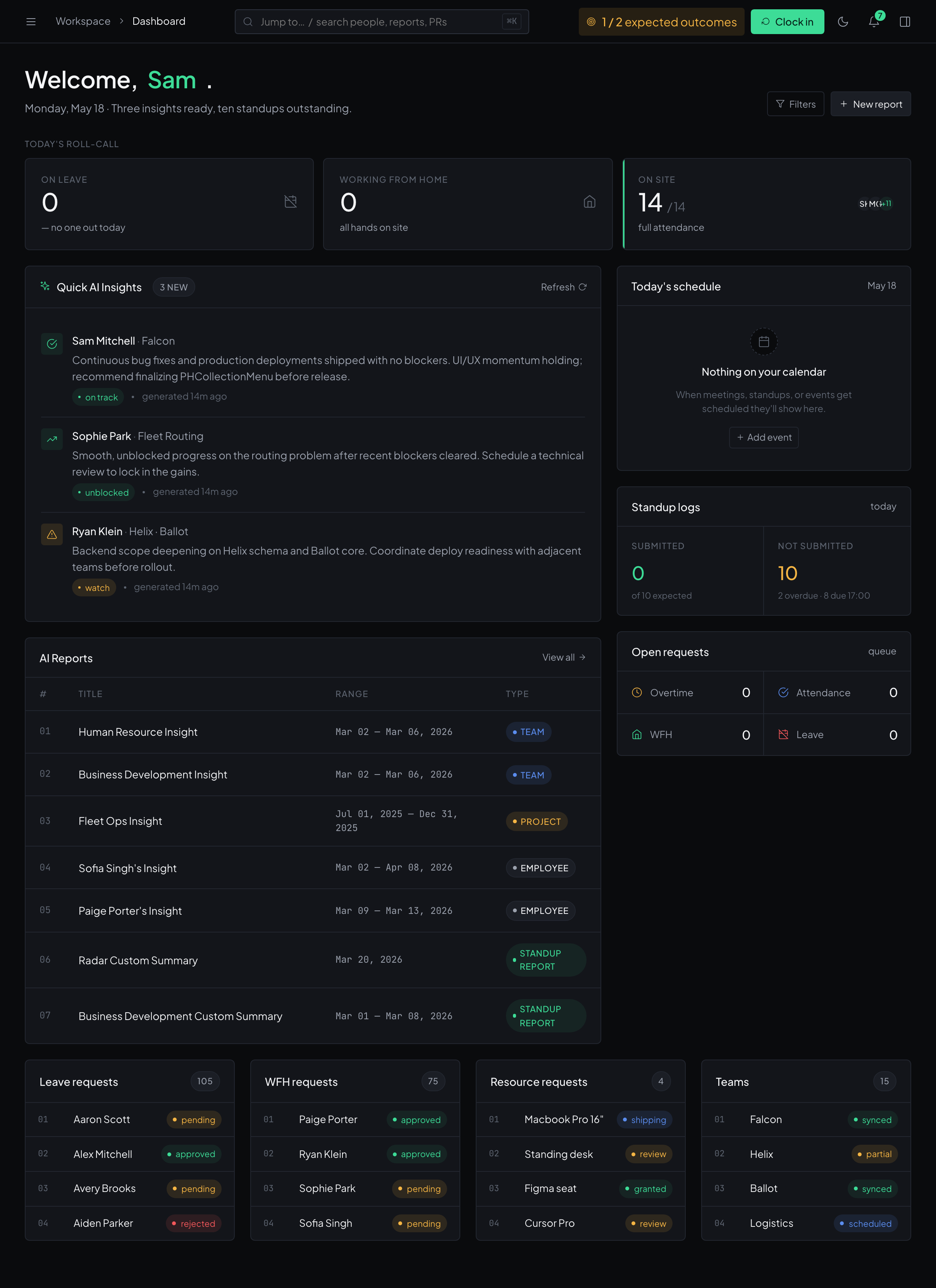
Task: Click the unblocked status tag
Action: (x=103, y=492)
